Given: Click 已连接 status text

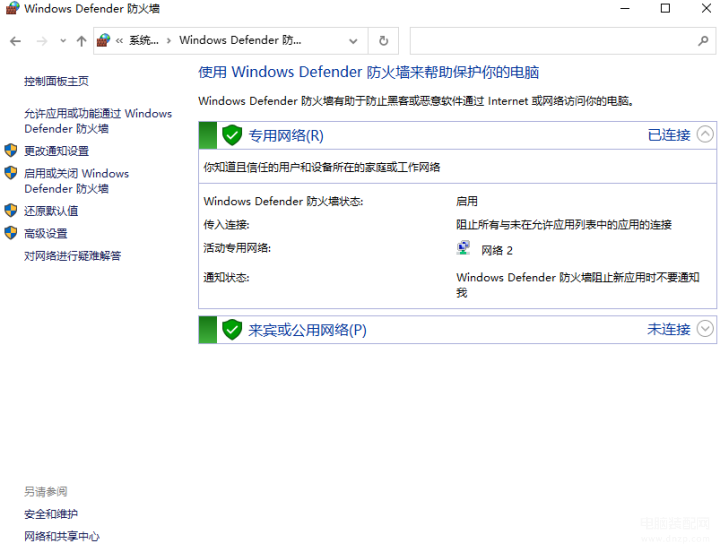Looking at the screenshot, I should click(669, 135).
